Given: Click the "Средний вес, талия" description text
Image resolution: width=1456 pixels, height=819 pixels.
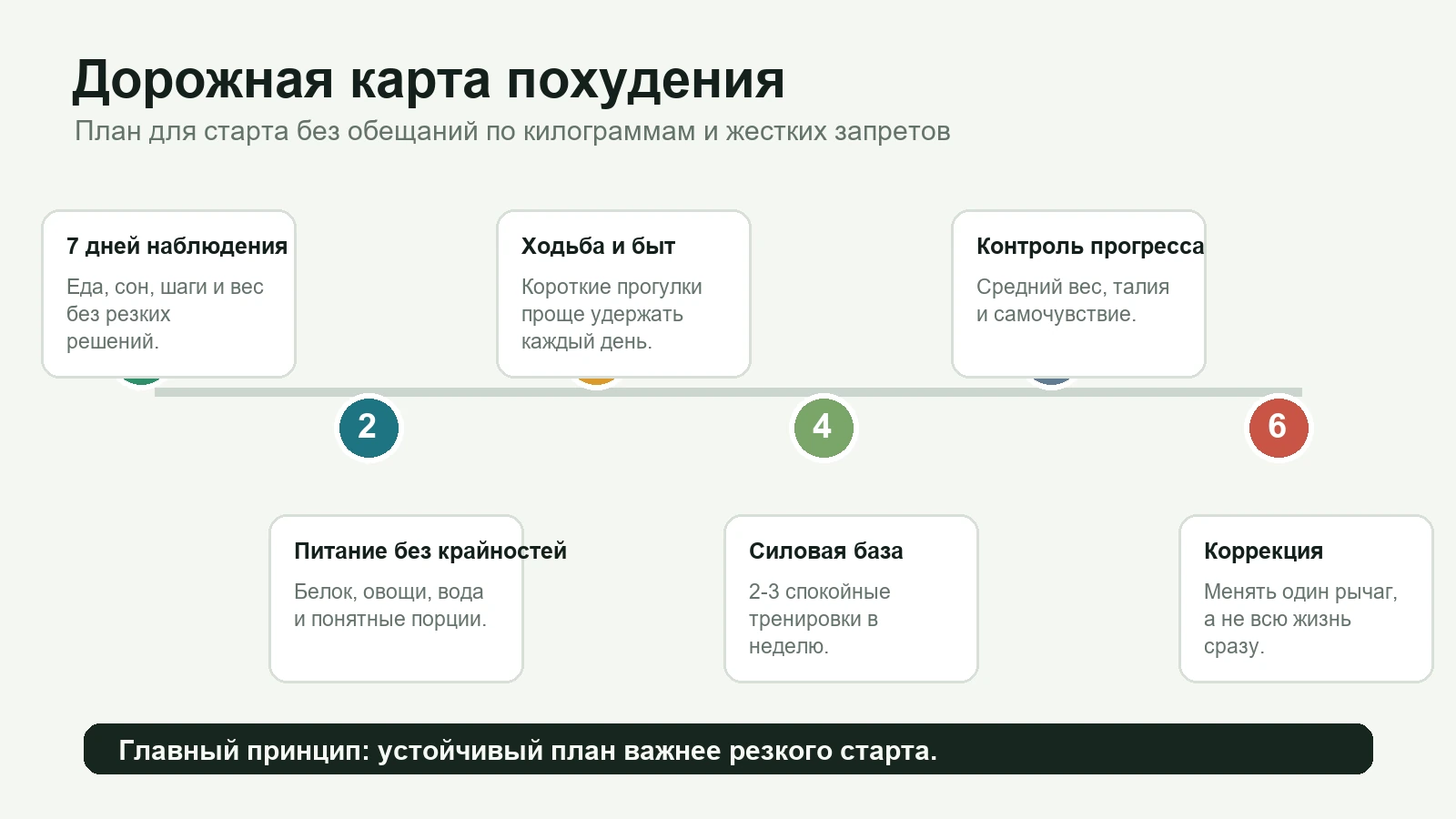Looking at the screenshot, I should click(1073, 300).
